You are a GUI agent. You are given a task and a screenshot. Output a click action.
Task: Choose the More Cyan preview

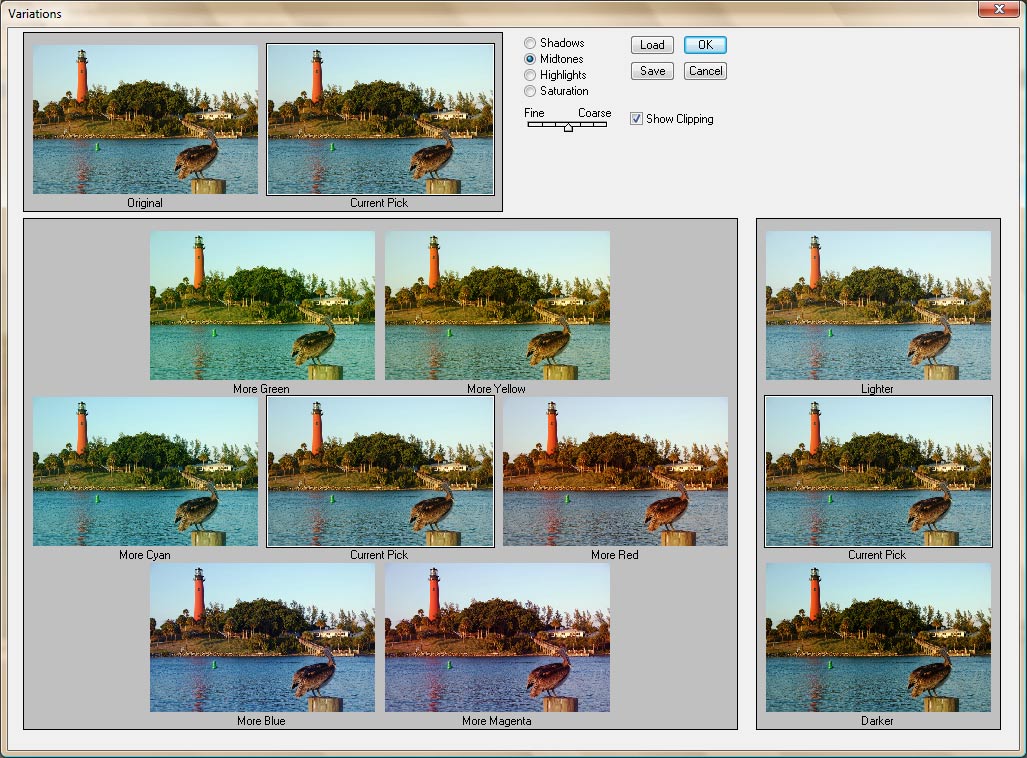(145, 471)
